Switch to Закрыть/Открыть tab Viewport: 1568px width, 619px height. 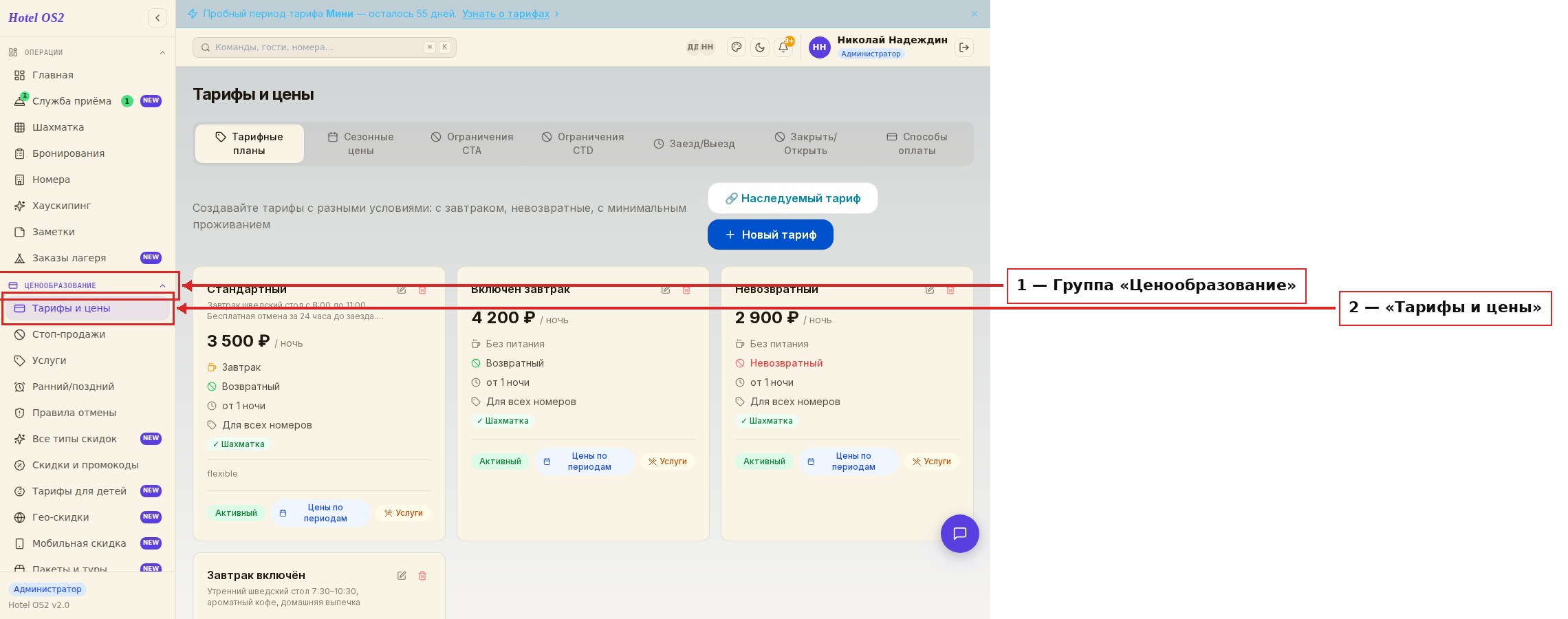click(805, 144)
